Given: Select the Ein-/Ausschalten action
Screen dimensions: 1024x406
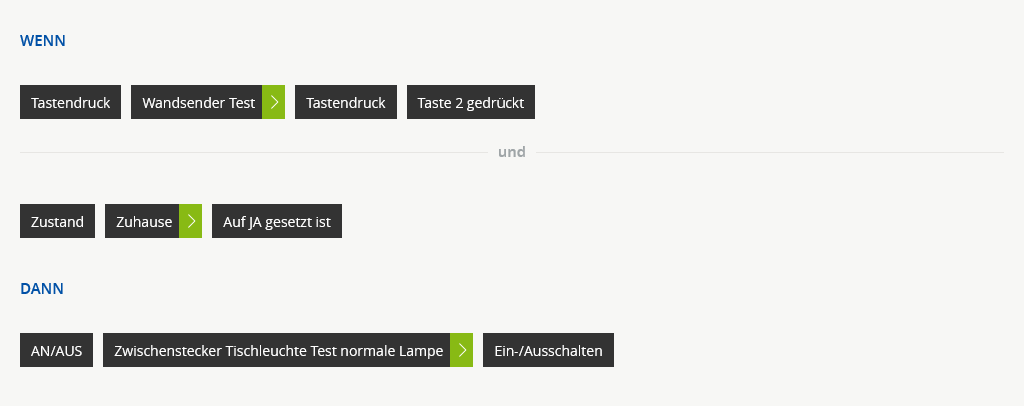Looking at the screenshot, I should pyautogui.click(x=548, y=351).
